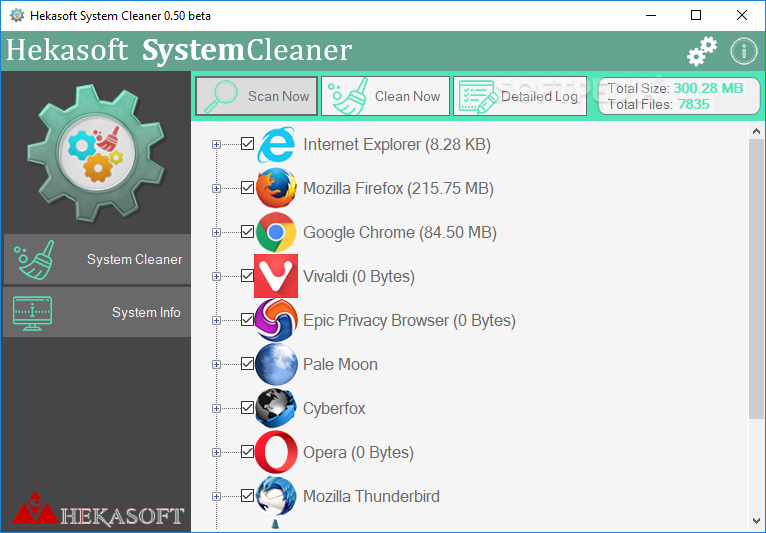Toggle the Mozilla Thunderbird checkbox
This screenshot has width=766, height=533.
click(x=248, y=495)
